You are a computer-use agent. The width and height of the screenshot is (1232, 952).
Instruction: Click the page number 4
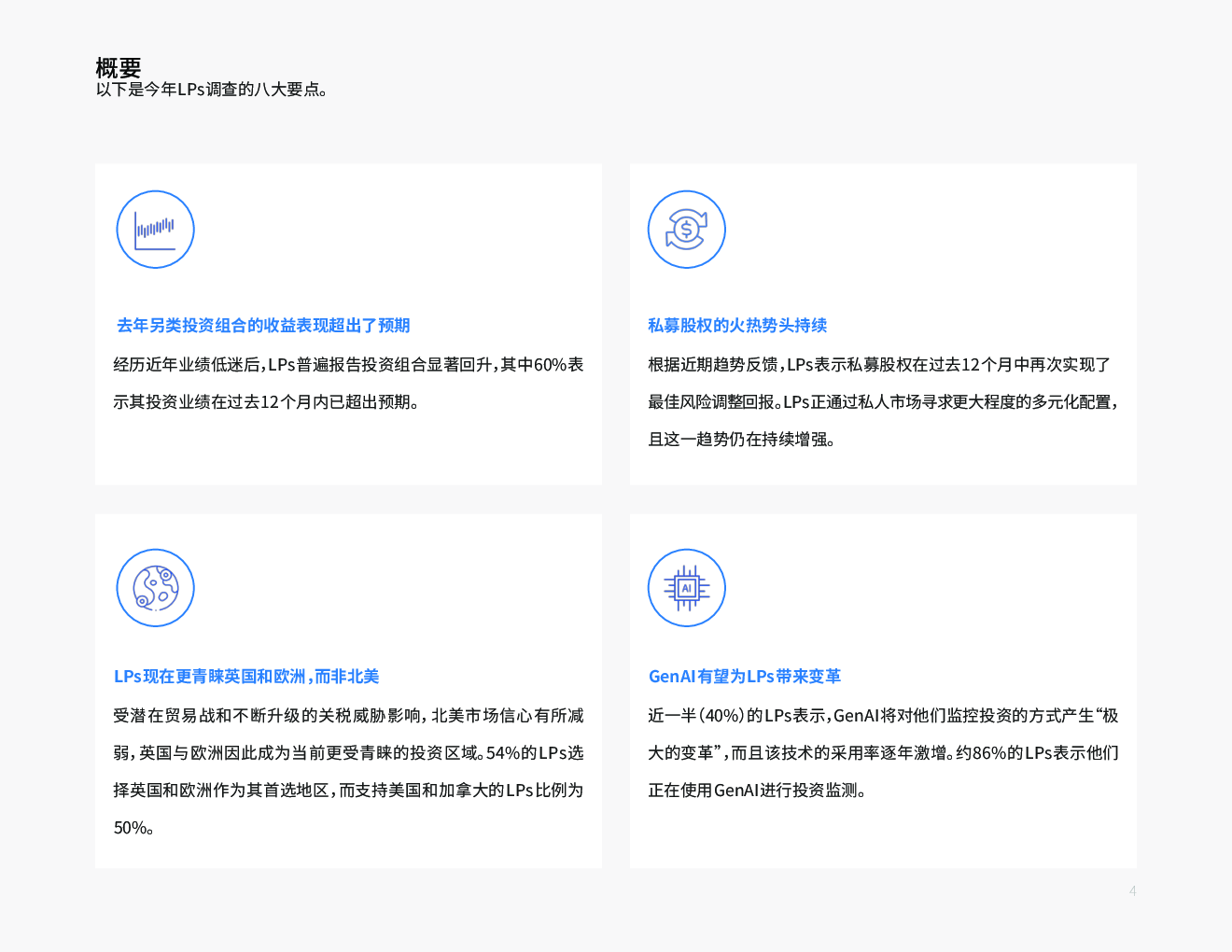tap(1132, 890)
